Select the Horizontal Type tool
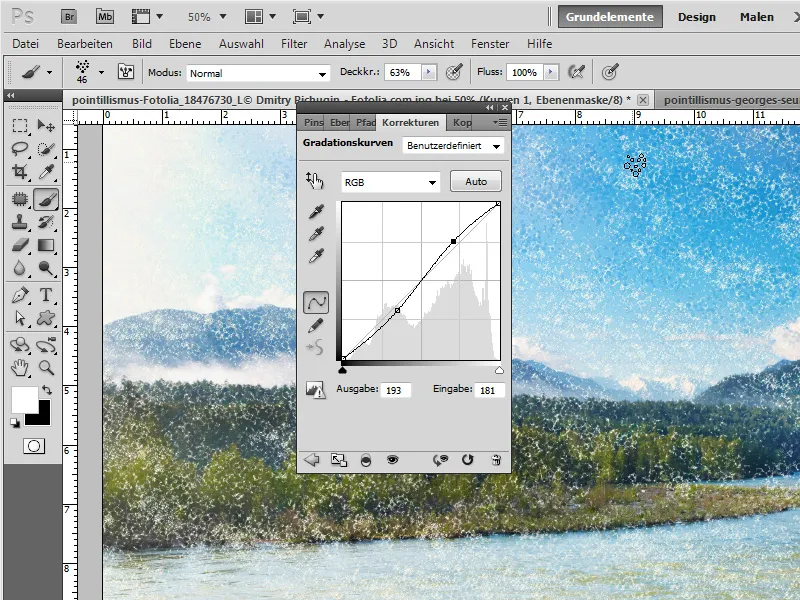Viewport: 800px width, 600px height. 46,295
